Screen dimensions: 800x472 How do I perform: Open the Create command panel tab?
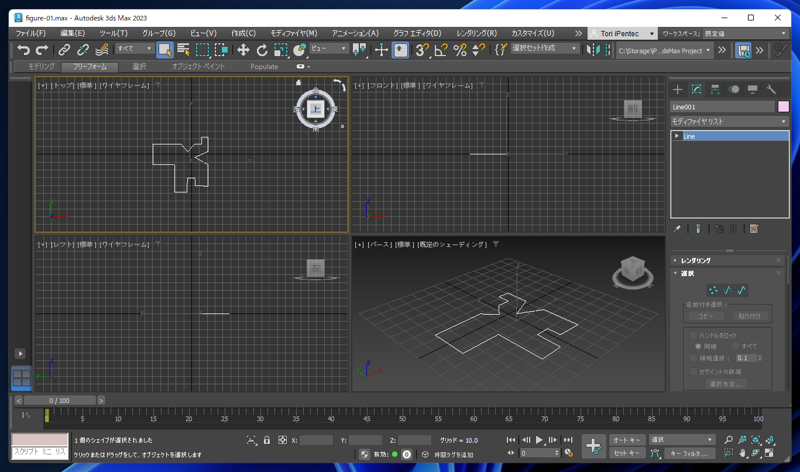(x=678, y=90)
